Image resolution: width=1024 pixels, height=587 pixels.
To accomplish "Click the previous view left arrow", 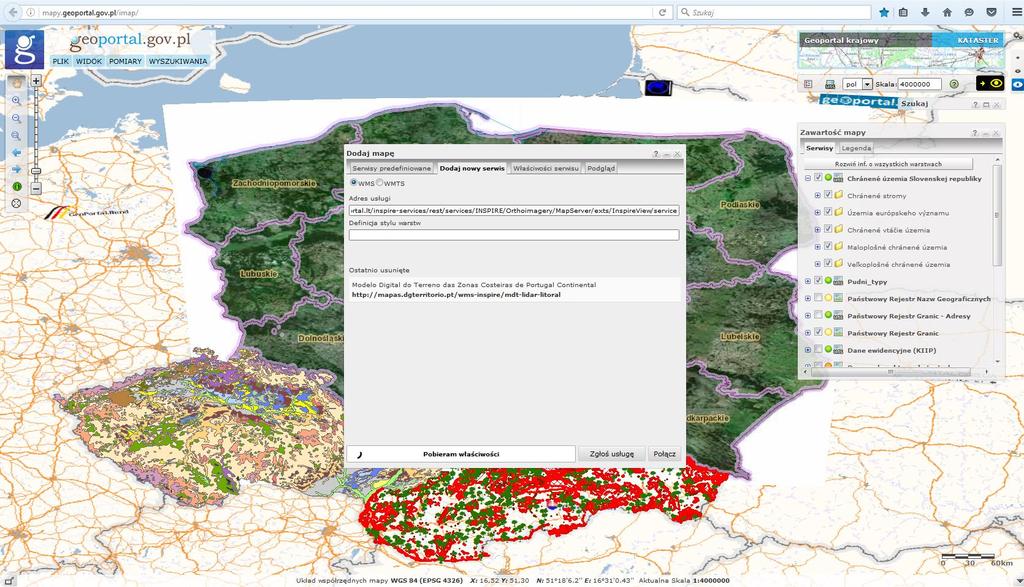I will pyautogui.click(x=16, y=152).
